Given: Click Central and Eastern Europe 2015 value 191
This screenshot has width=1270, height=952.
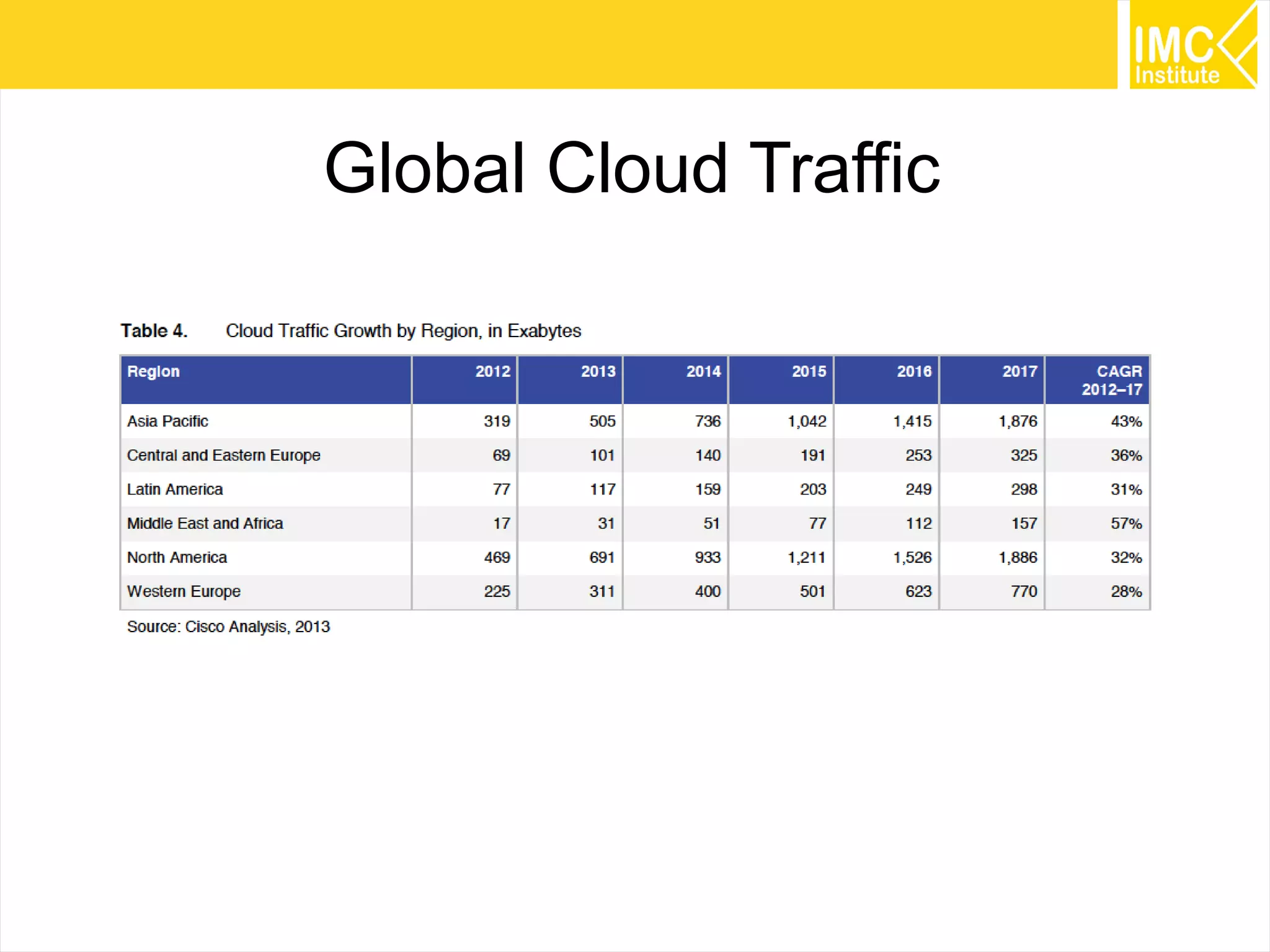Looking at the screenshot, I should pos(814,456).
